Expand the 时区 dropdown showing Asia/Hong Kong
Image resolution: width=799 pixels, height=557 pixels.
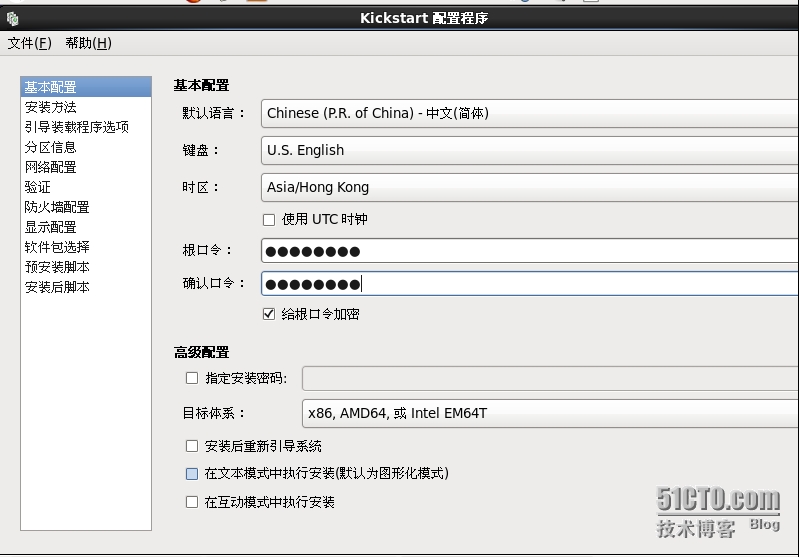point(530,187)
